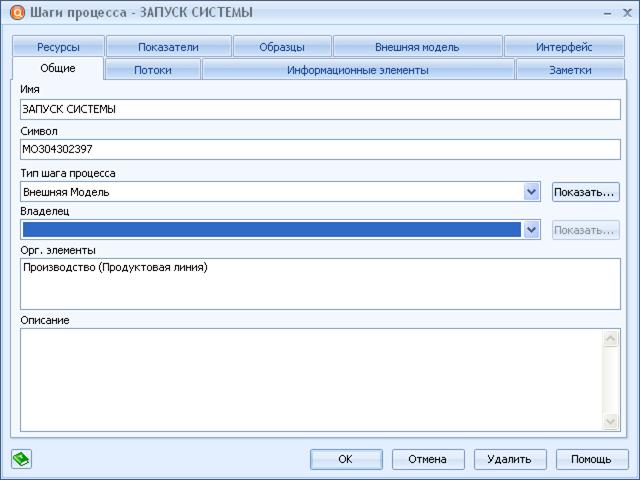Click the Удалить button
This screenshot has width=640, height=480.
[x=510, y=459]
